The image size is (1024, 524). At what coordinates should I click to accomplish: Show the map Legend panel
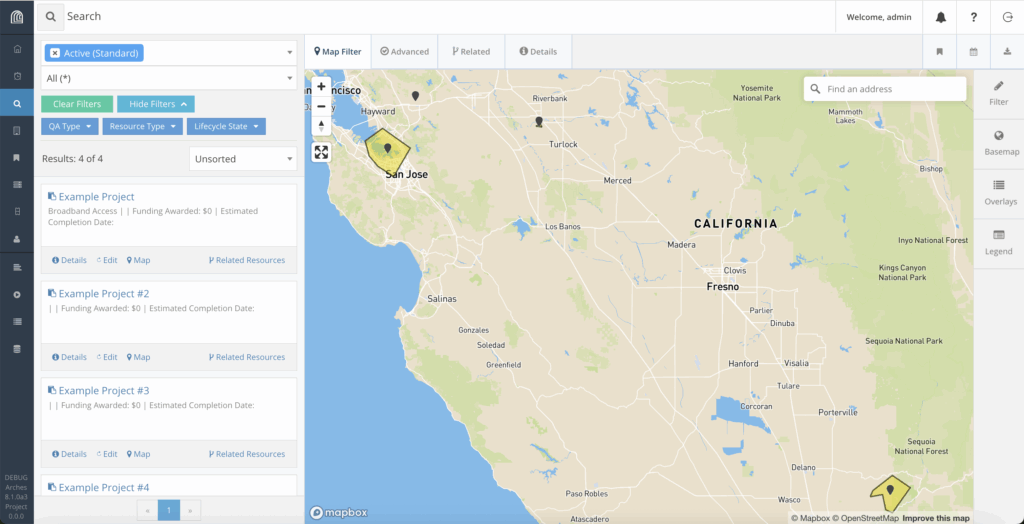coord(998,241)
